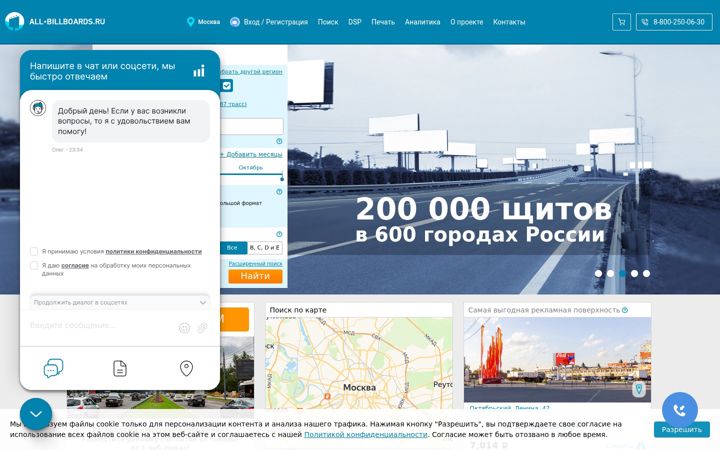
Task: Go to first carousel slide dot
Action: tap(598, 273)
